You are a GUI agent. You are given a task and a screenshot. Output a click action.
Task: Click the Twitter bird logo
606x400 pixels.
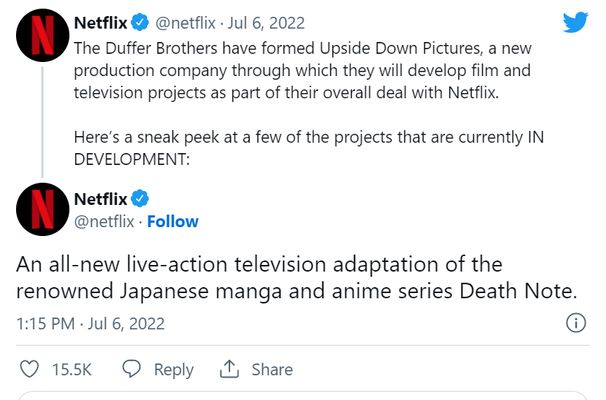click(575, 22)
